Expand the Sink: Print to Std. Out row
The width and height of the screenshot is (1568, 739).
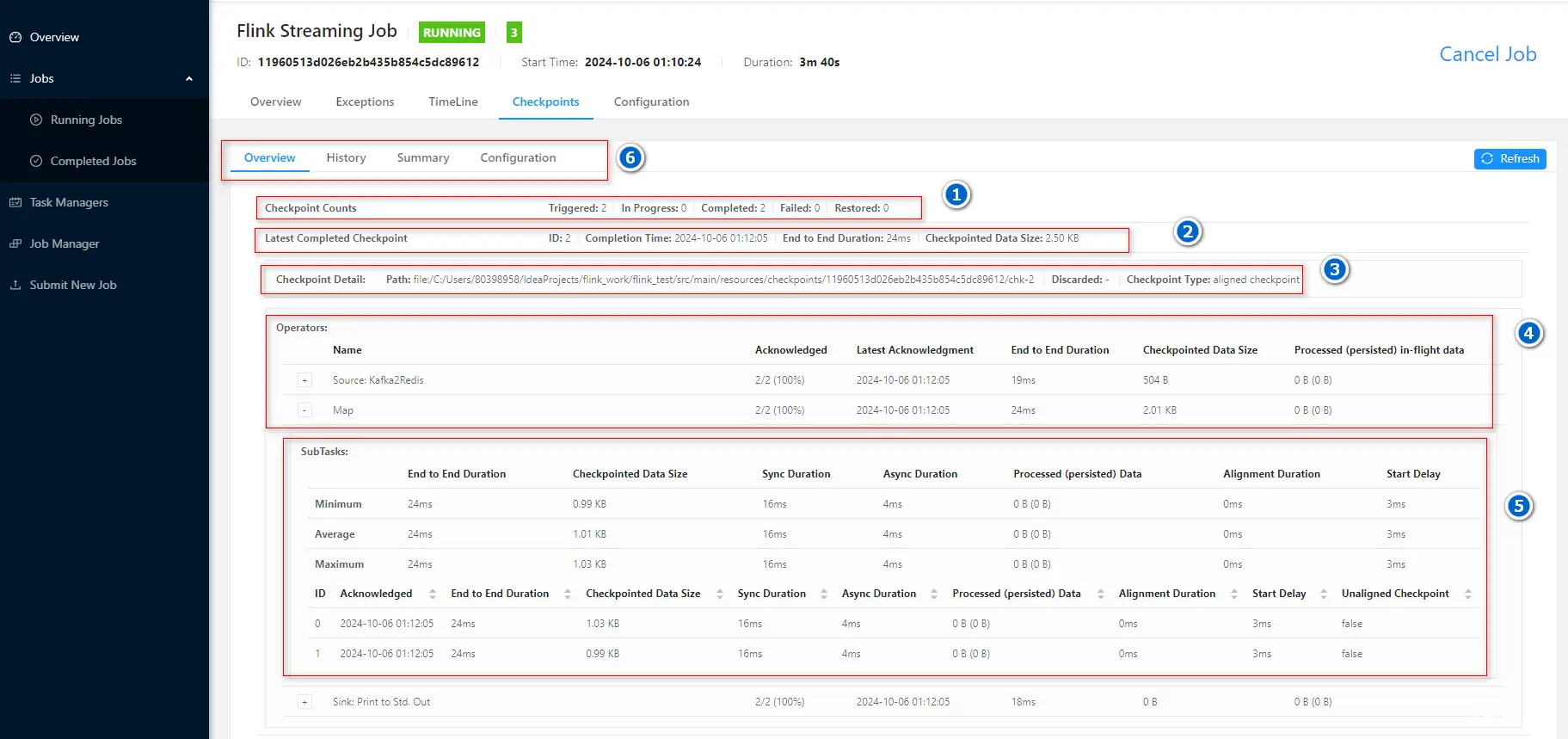(x=304, y=702)
